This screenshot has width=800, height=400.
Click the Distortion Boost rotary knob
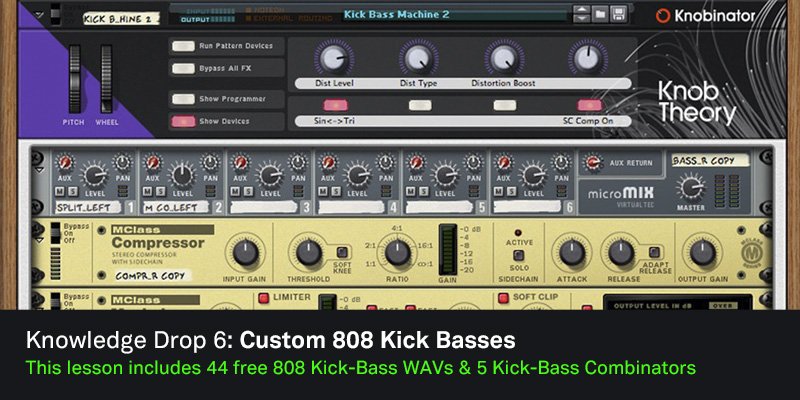(x=504, y=59)
